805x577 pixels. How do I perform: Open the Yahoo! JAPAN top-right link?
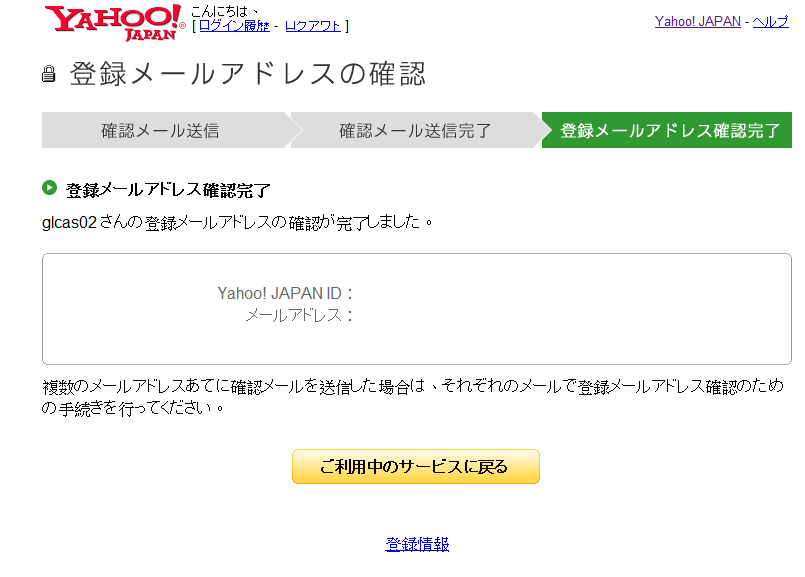pos(697,21)
